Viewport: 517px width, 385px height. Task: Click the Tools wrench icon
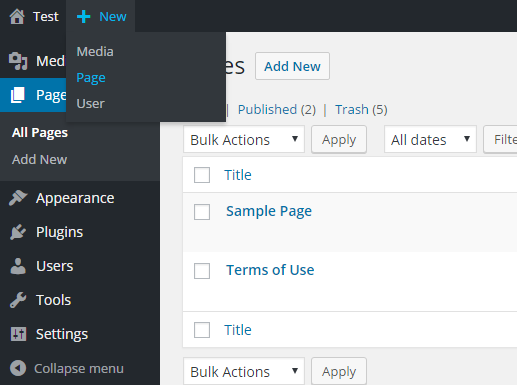(x=18, y=300)
